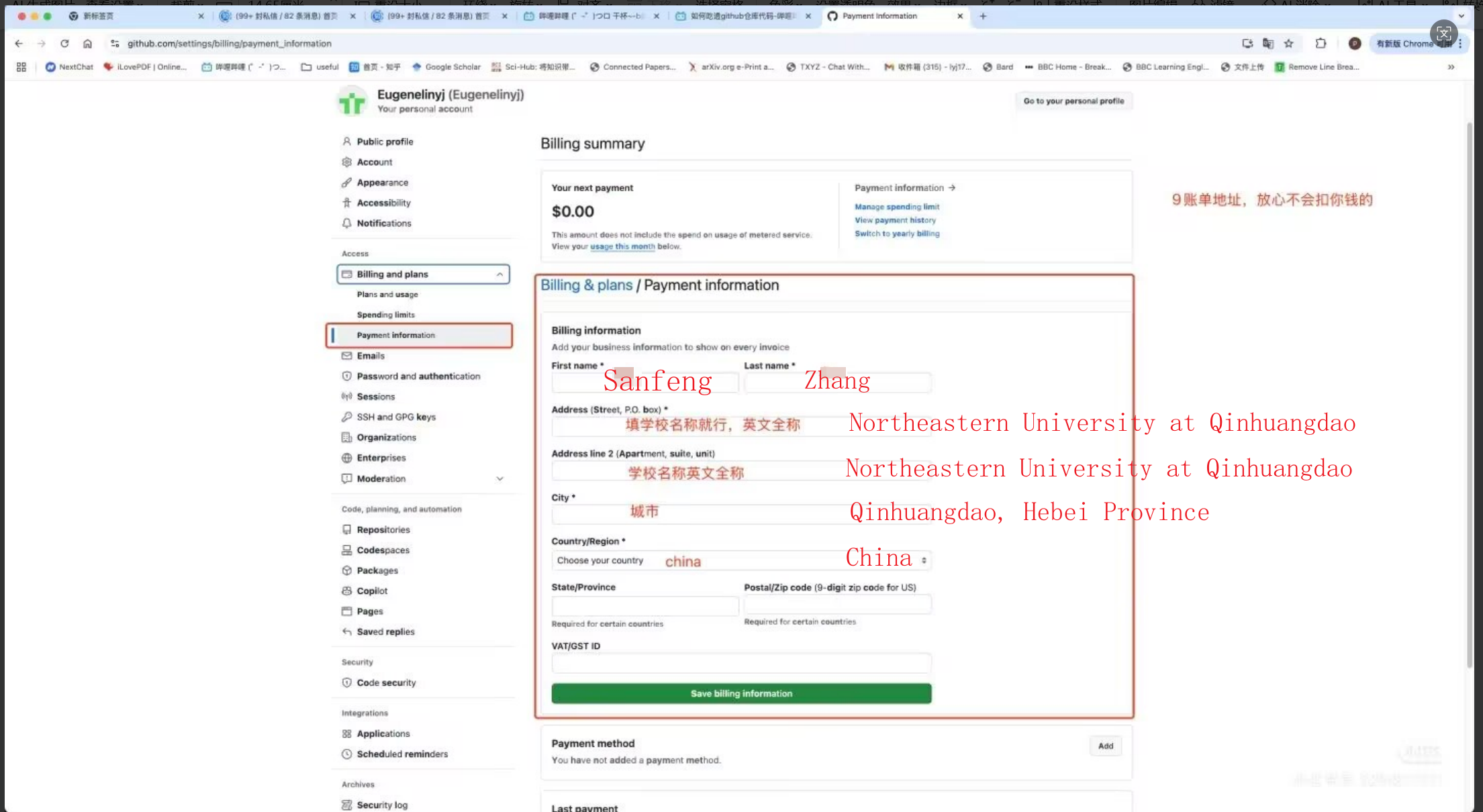Viewport: 1483px width, 812px height.
Task: Click browser home icon
Action: click(x=87, y=44)
